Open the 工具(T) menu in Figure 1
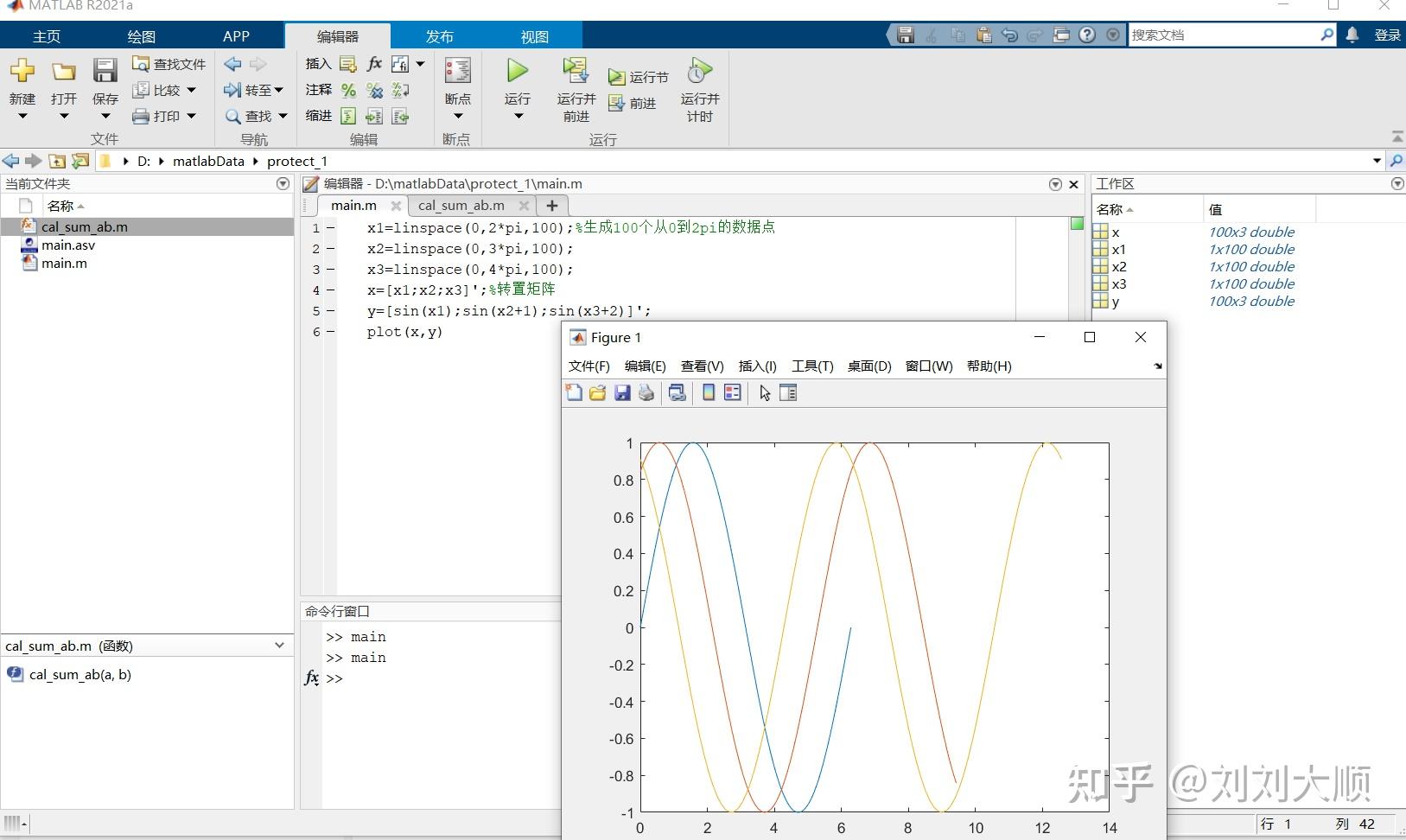This screenshot has width=1406, height=840. 811,366
